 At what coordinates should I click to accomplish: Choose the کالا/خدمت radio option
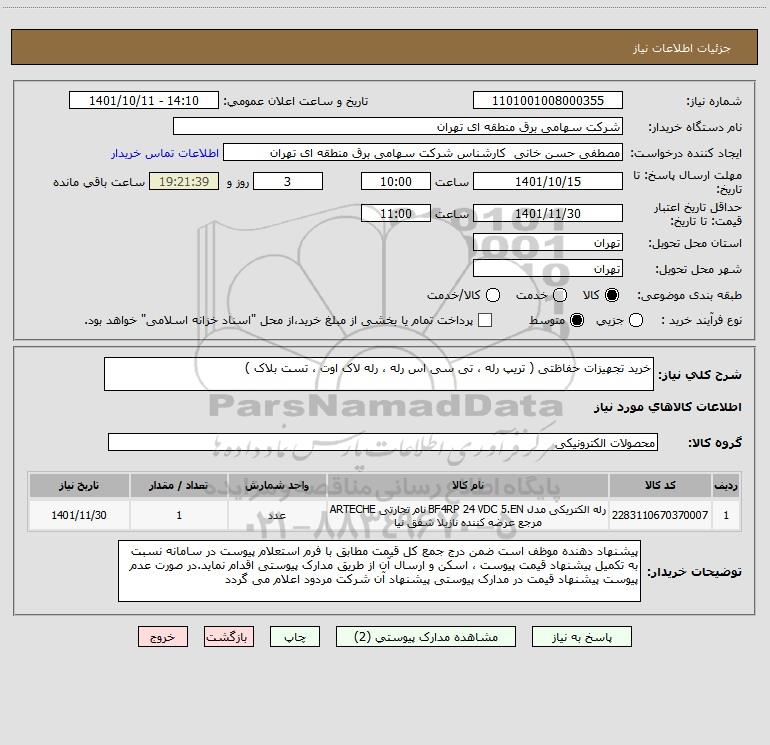pyautogui.click(x=493, y=295)
